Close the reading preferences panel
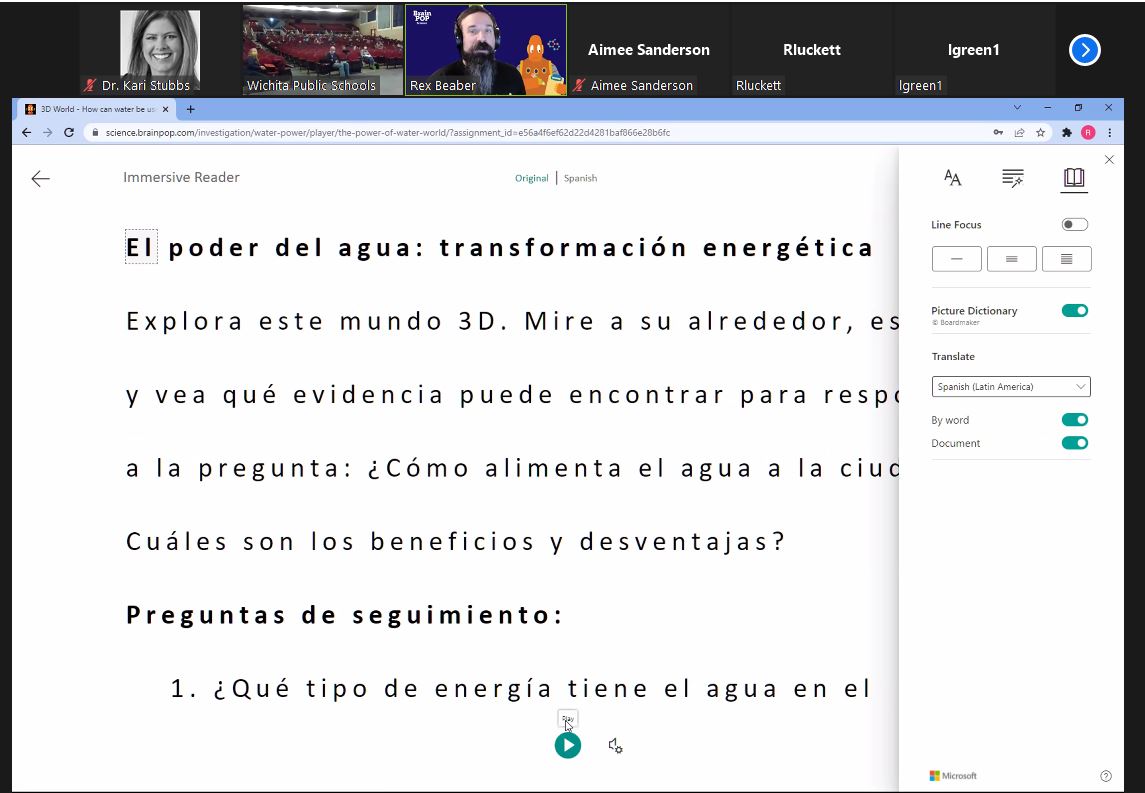The height and width of the screenshot is (793, 1145). point(1109,159)
